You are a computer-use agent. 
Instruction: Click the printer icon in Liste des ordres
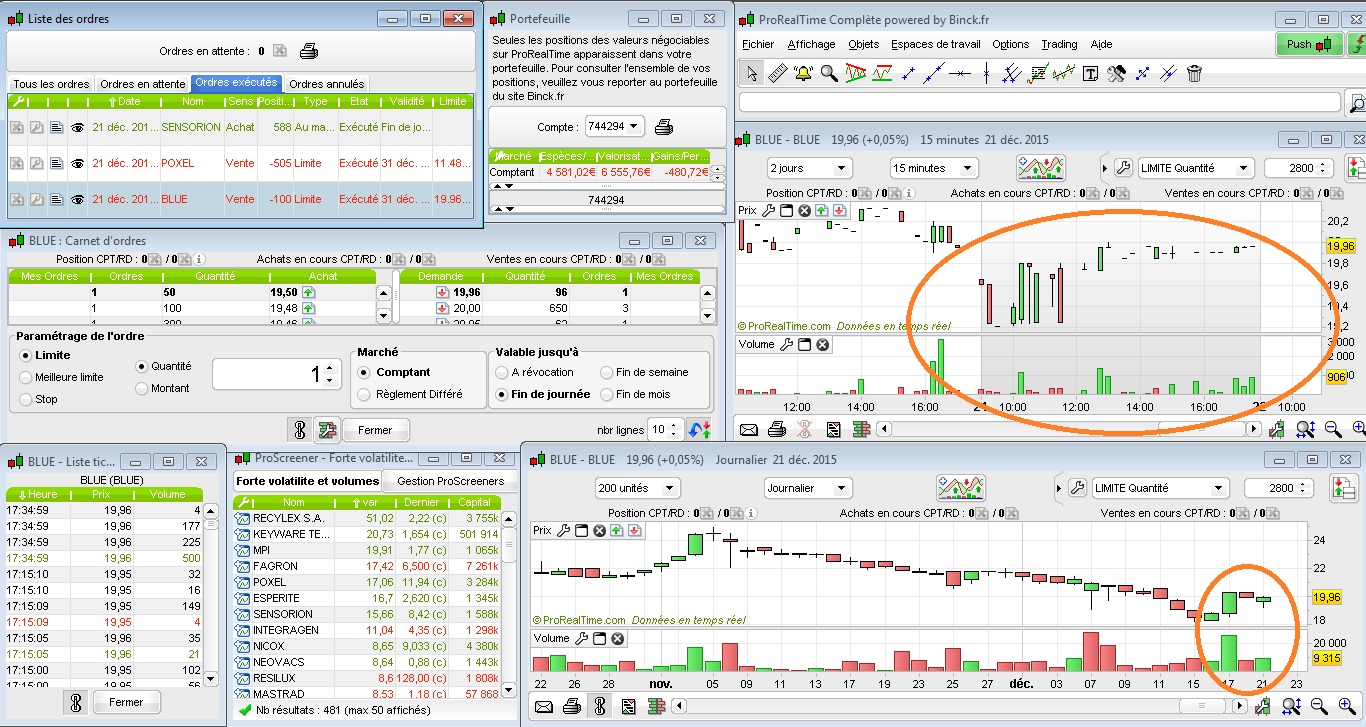309,51
